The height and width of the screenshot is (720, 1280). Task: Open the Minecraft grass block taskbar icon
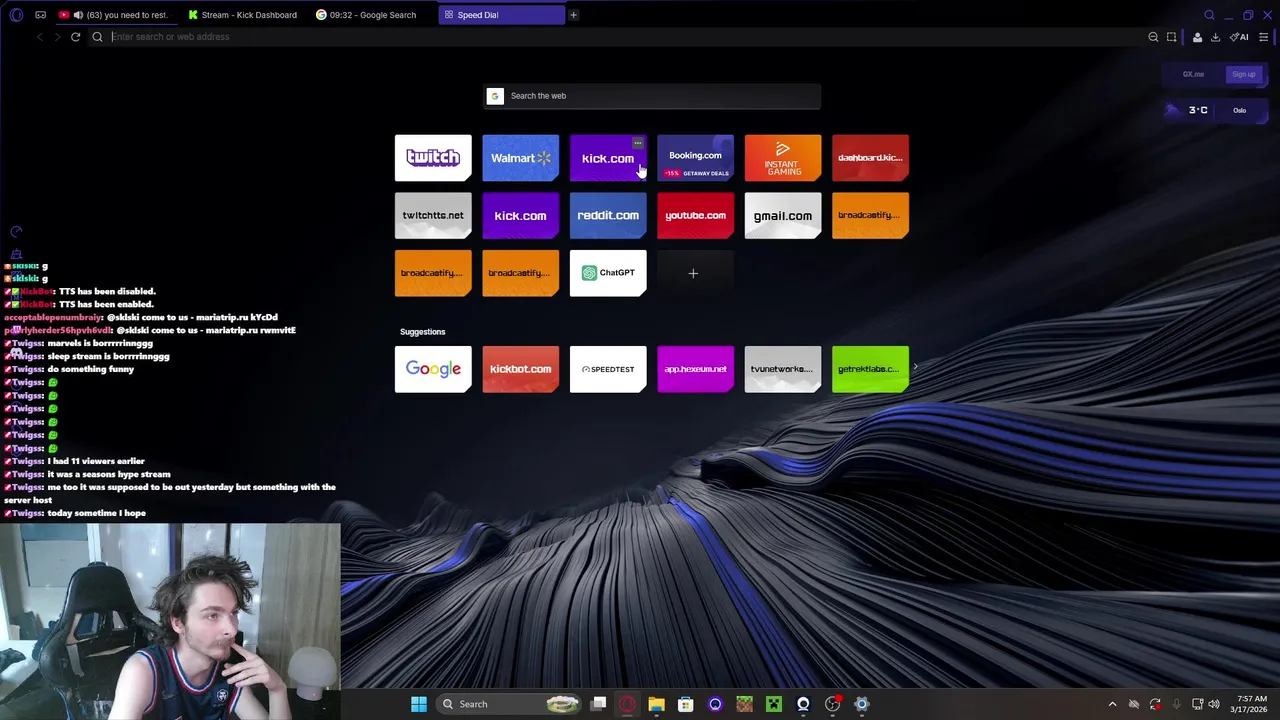[744, 704]
